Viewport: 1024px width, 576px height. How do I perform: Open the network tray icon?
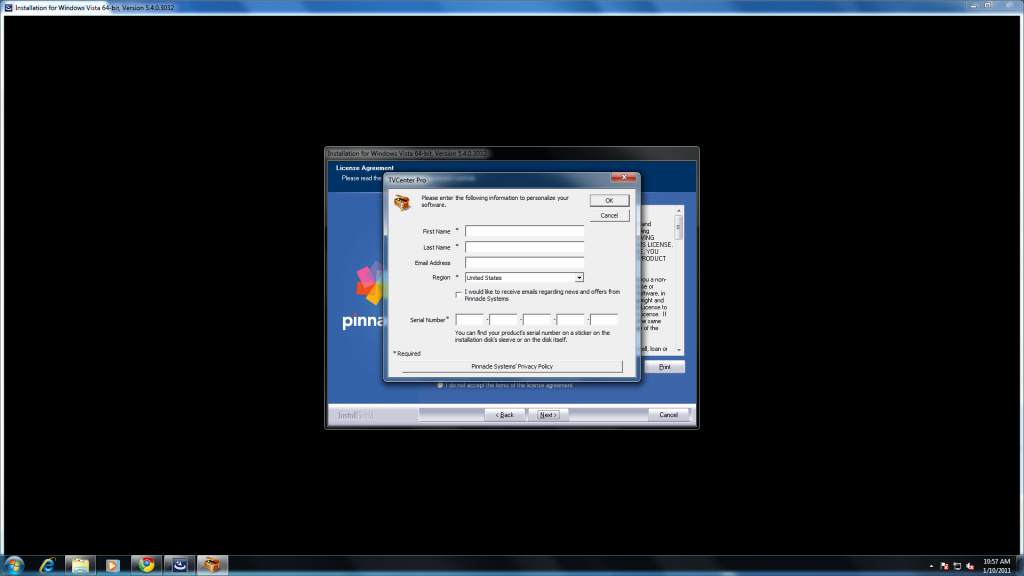click(x=957, y=566)
